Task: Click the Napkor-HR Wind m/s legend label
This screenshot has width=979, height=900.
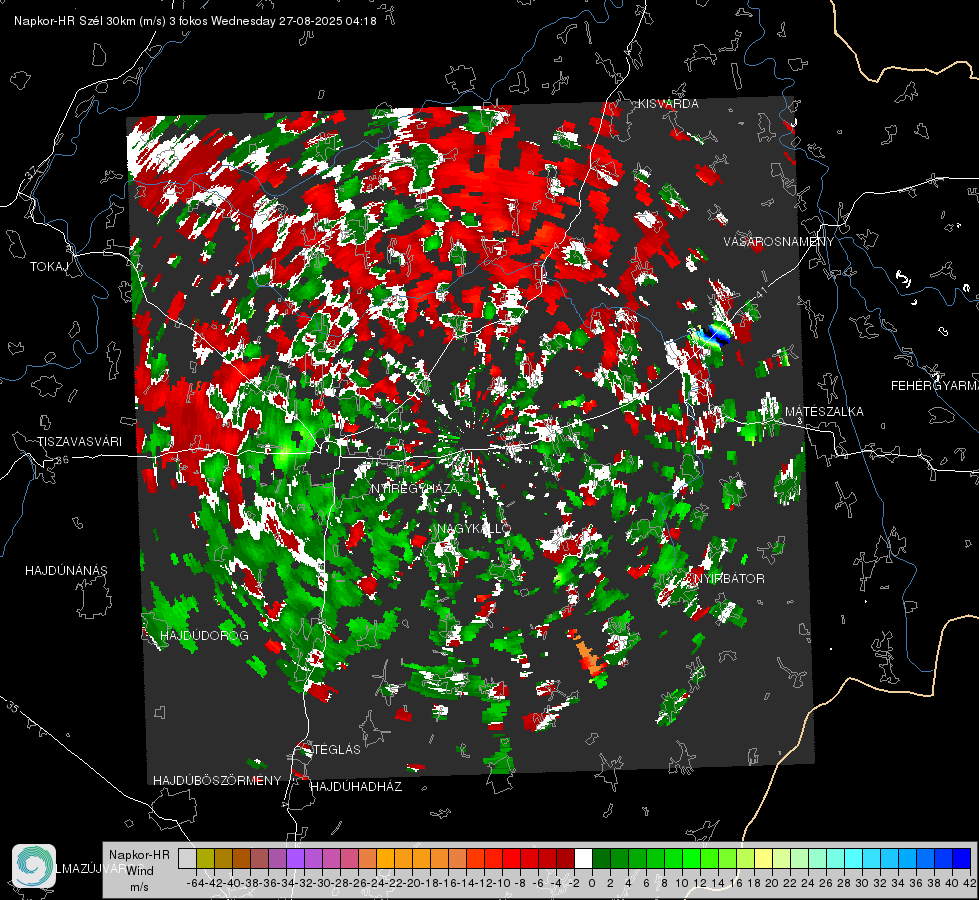Action: [x=139, y=871]
